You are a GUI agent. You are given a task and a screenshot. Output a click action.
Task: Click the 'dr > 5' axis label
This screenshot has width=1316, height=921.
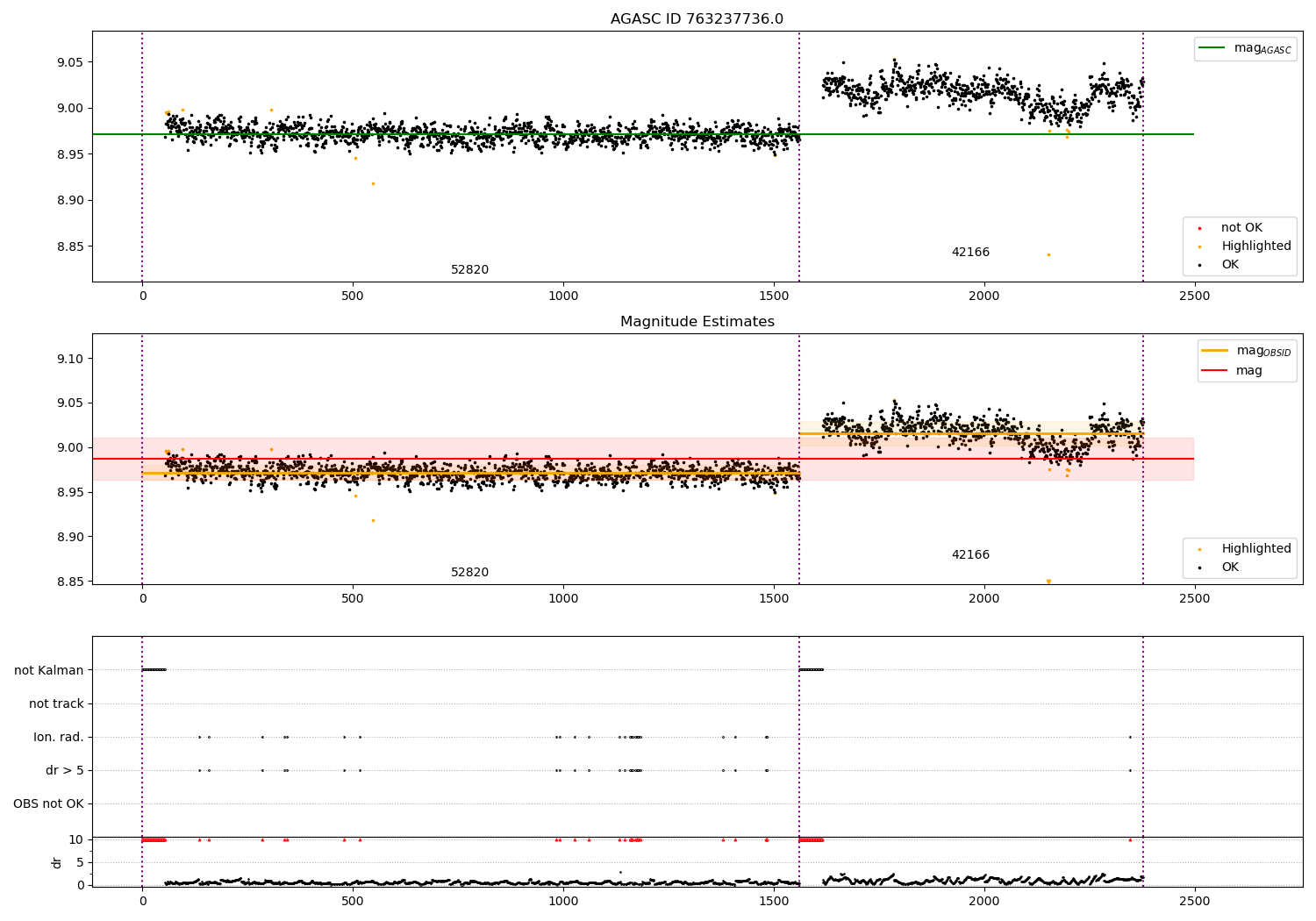click(x=65, y=770)
